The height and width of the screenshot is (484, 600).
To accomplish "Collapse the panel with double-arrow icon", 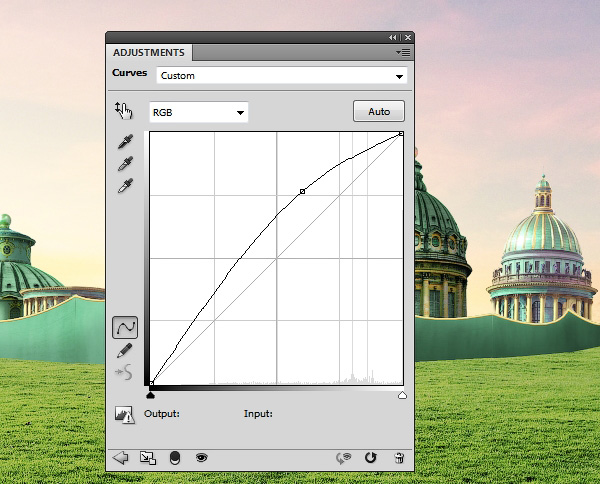I will coord(393,37).
